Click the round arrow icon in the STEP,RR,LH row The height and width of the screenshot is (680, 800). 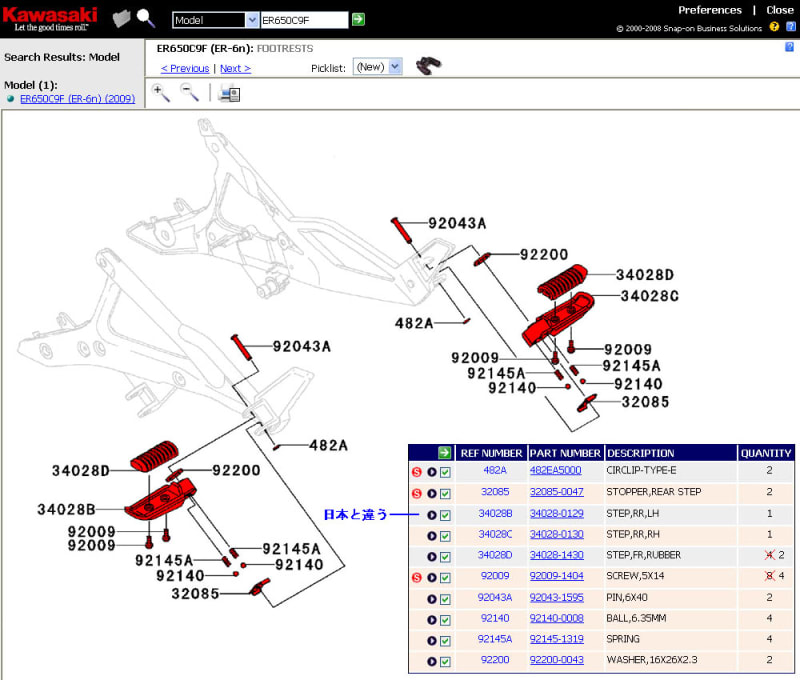(432, 515)
